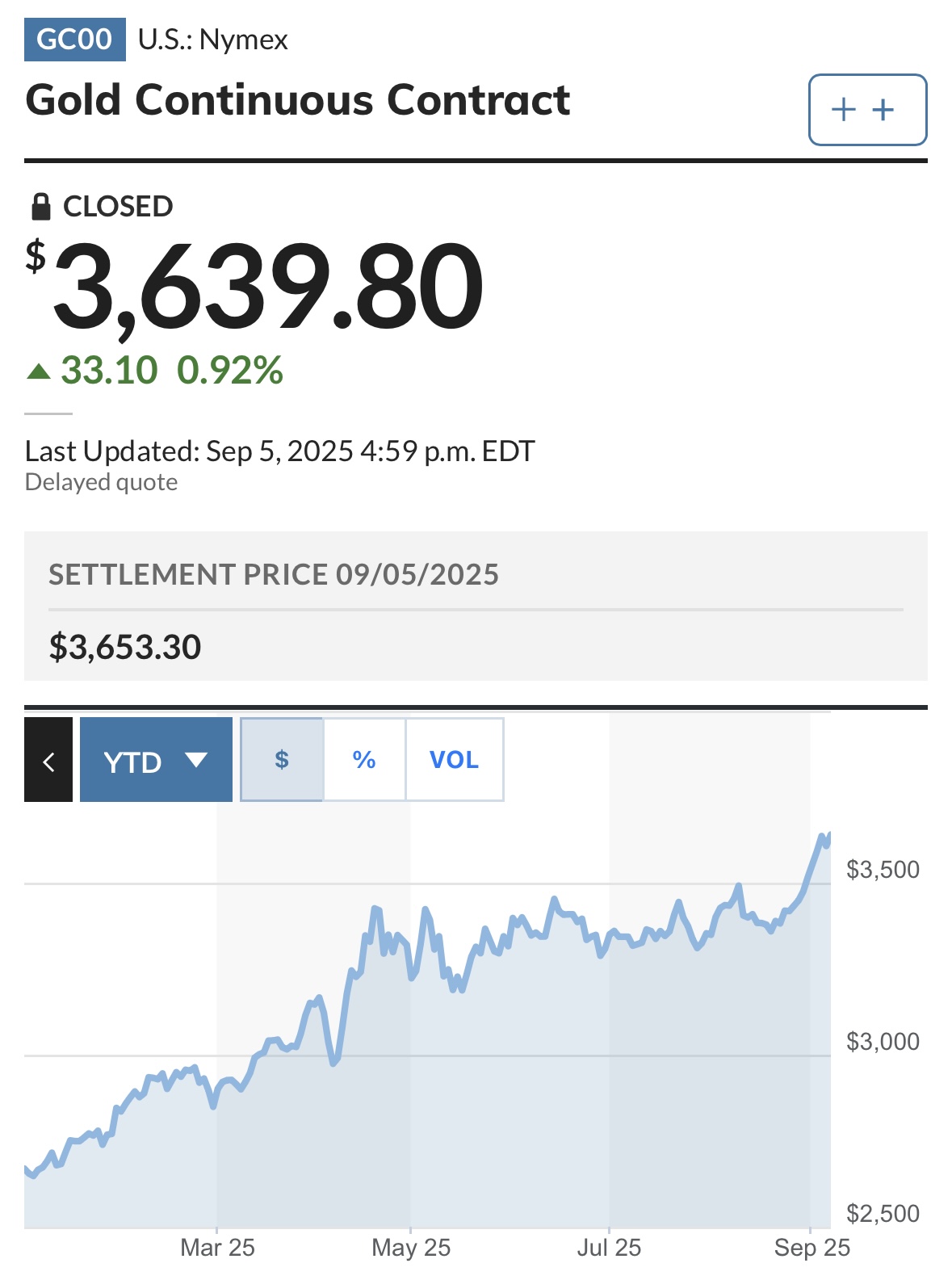This screenshot has width=952, height=1280.
Task: Click the latest peak on chart line
Action: click(x=823, y=837)
